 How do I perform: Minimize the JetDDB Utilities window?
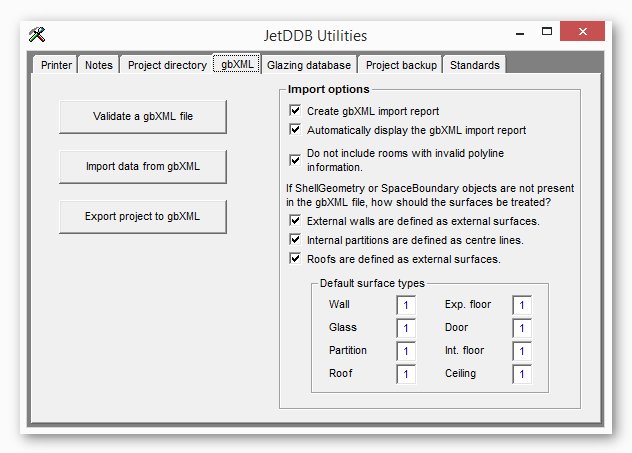pyautogui.click(x=520, y=32)
